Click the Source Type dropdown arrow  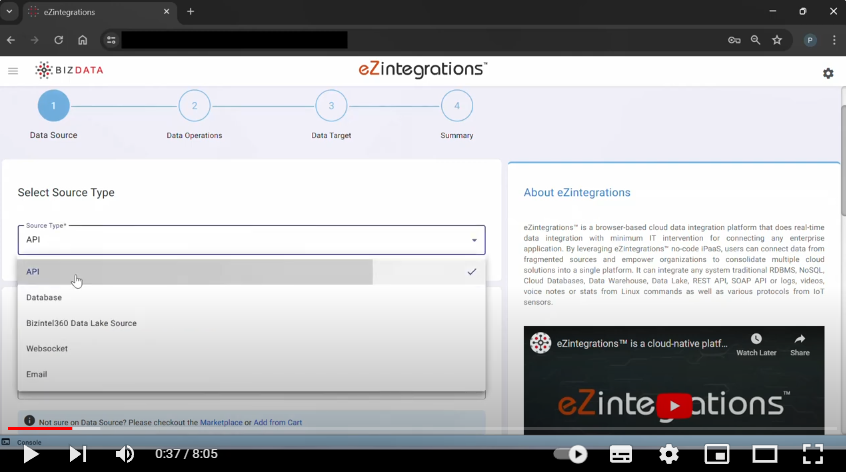474,241
